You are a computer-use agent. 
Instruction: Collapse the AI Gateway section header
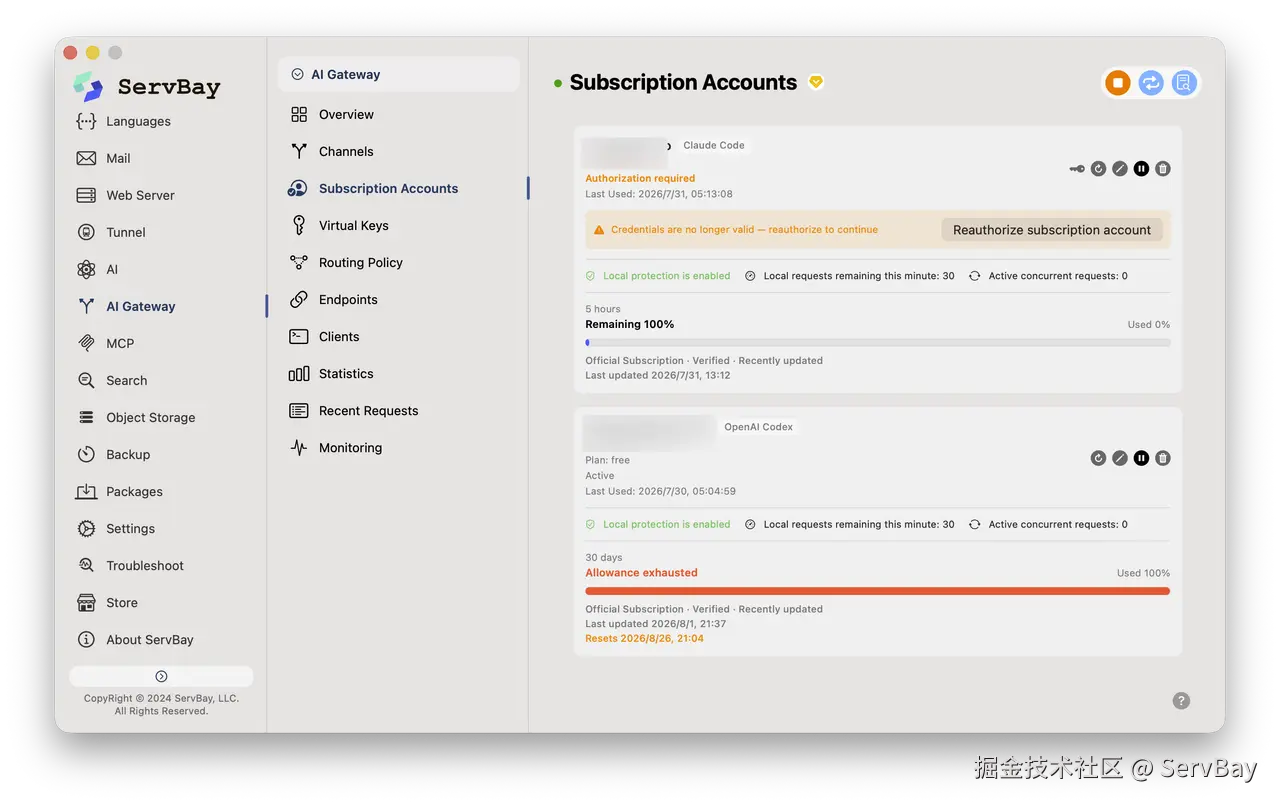click(x=398, y=74)
